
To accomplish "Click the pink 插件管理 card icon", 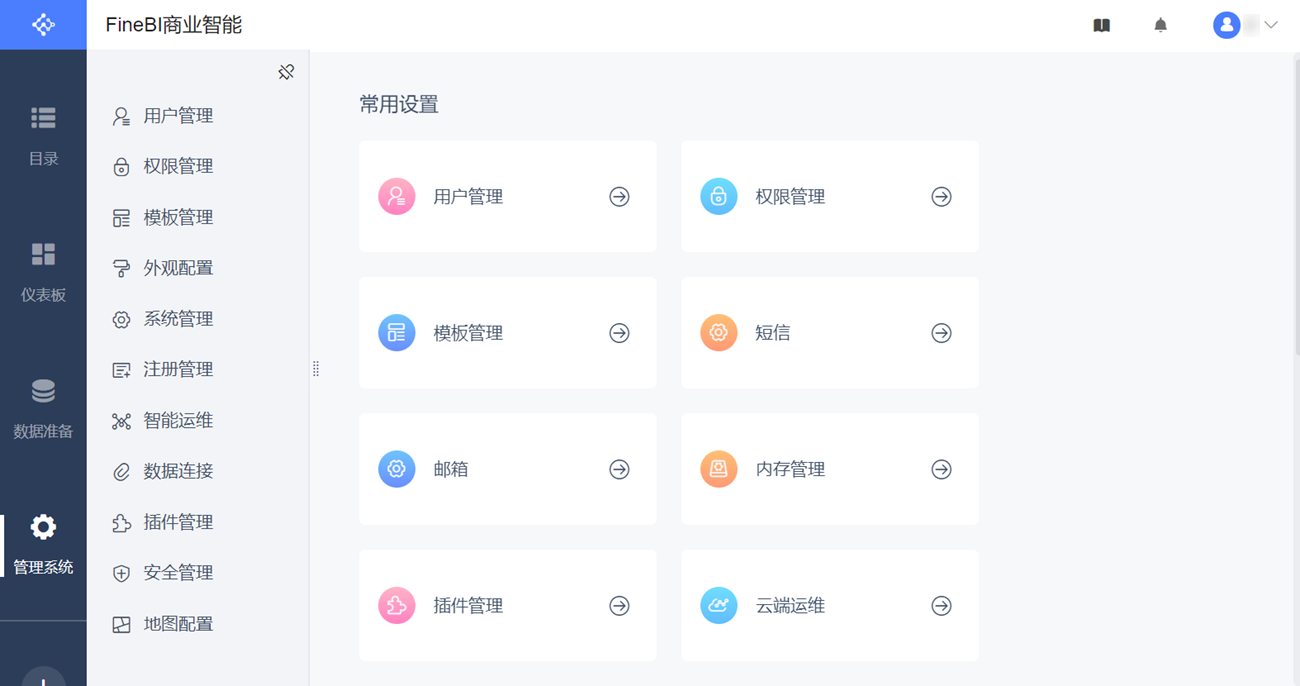I will point(397,606).
